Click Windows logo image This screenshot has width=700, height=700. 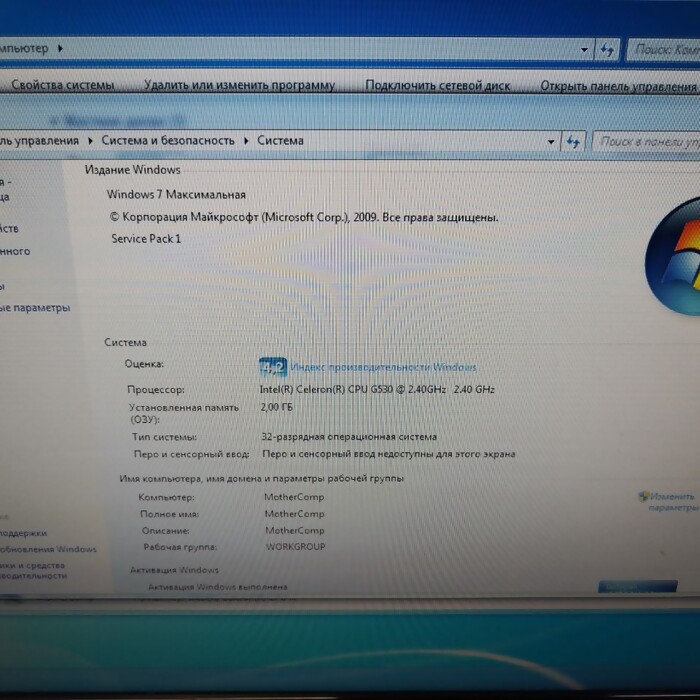pos(672,257)
